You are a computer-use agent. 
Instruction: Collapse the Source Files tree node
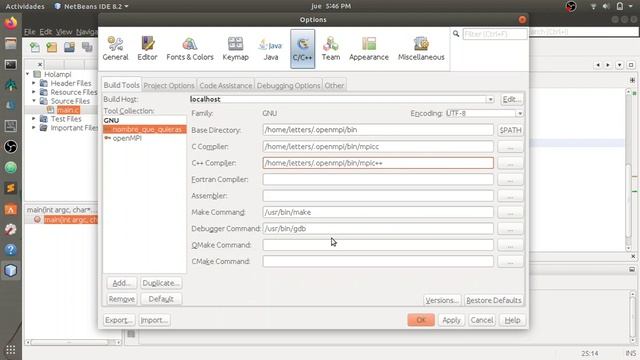tap(34, 101)
